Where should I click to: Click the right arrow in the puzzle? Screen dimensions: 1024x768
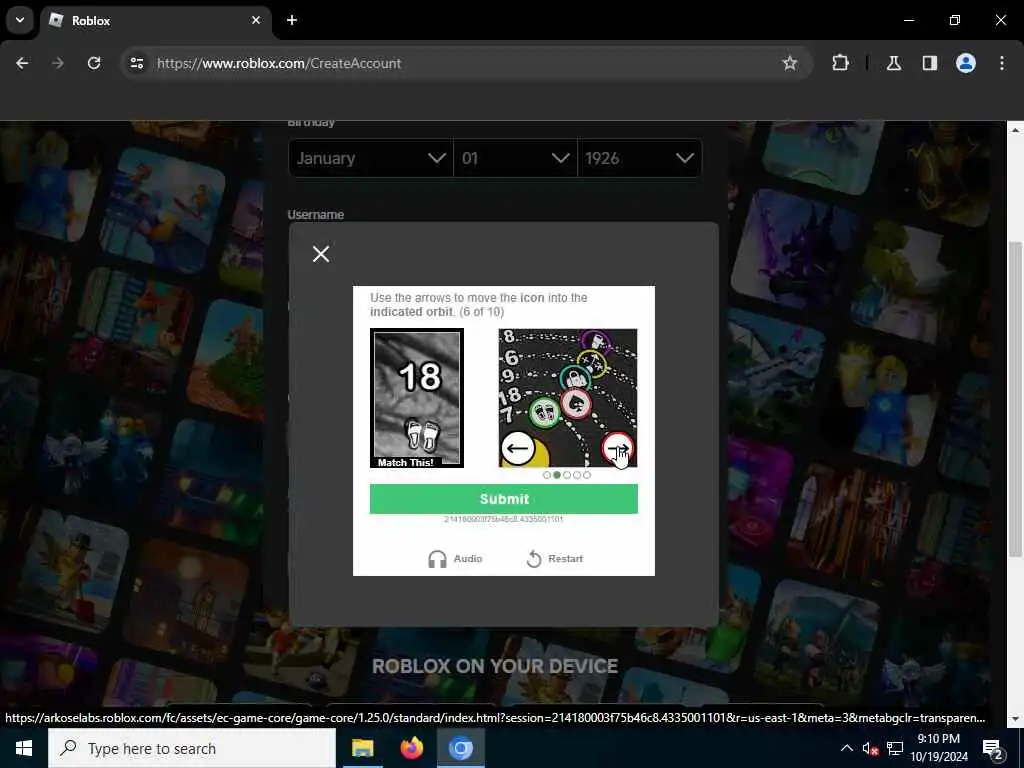(617, 449)
